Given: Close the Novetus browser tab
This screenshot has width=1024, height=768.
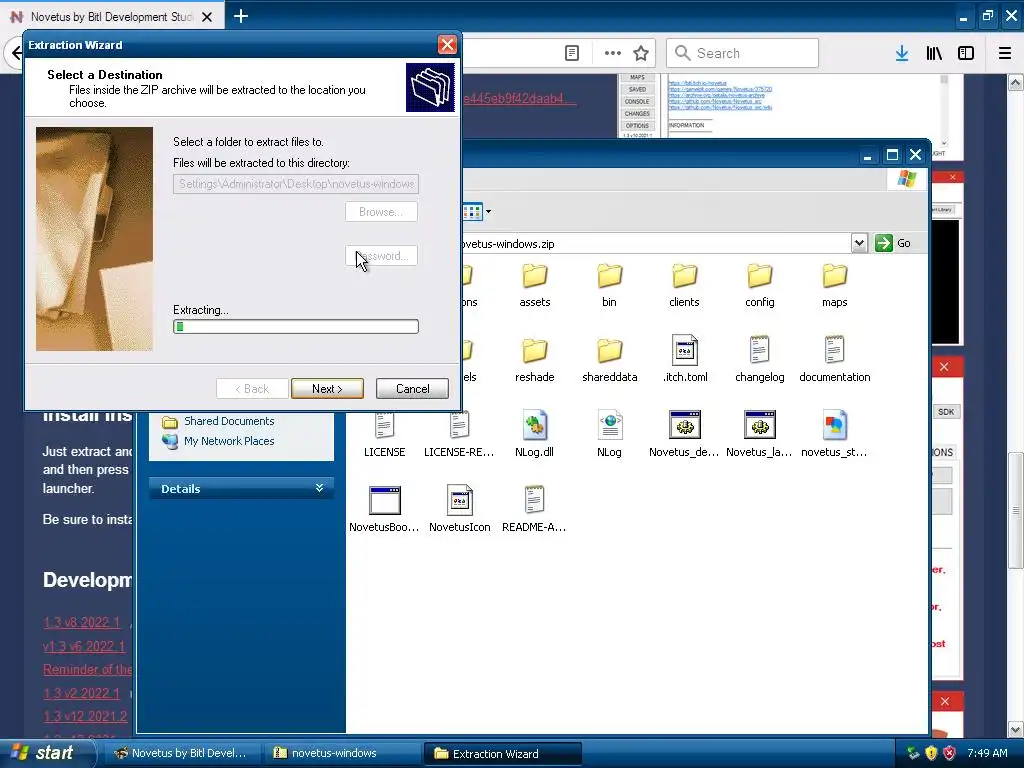Looking at the screenshot, I should pyautogui.click(x=207, y=17).
